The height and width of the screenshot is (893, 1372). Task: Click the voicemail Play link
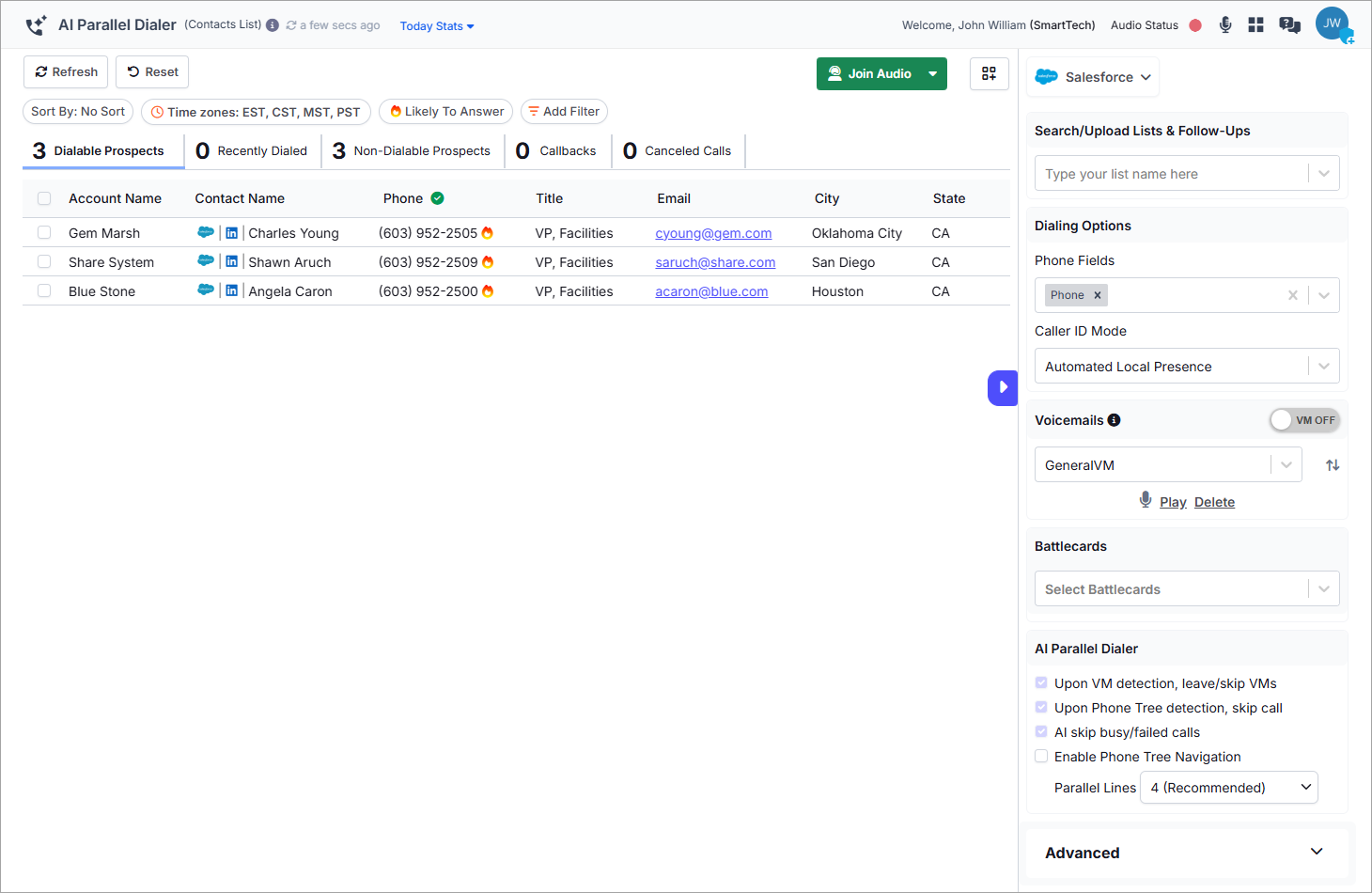[x=1173, y=502]
